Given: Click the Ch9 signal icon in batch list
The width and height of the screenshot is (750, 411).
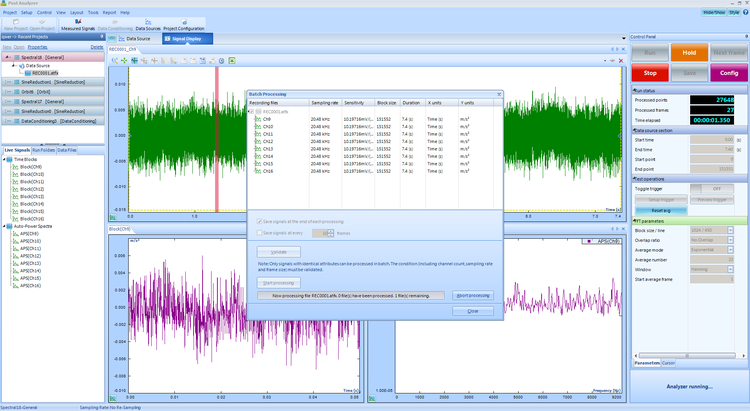Looking at the screenshot, I should click(x=257, y=119).
